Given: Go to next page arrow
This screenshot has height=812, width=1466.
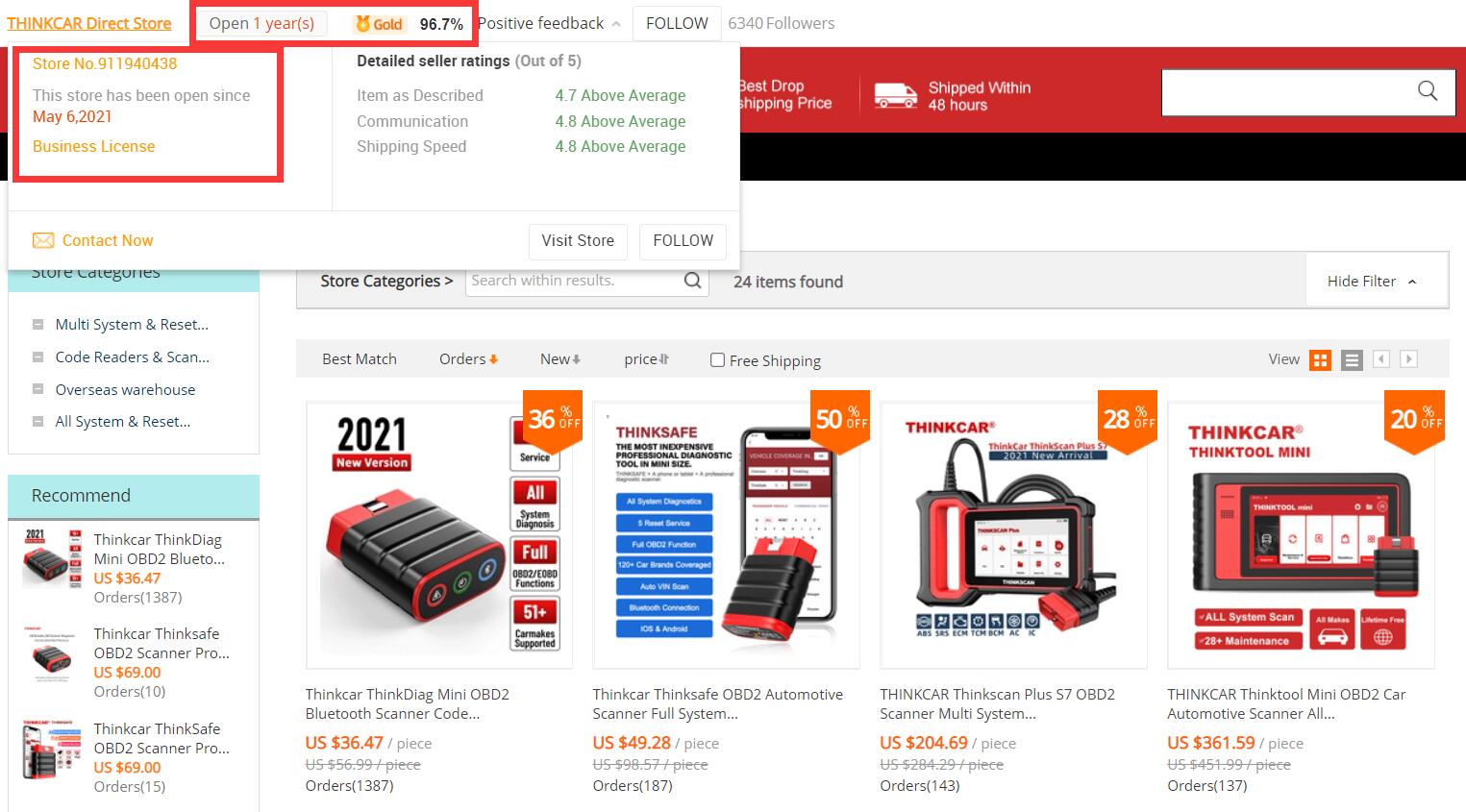Looking at the screenshot, I should pos(1408,359).
